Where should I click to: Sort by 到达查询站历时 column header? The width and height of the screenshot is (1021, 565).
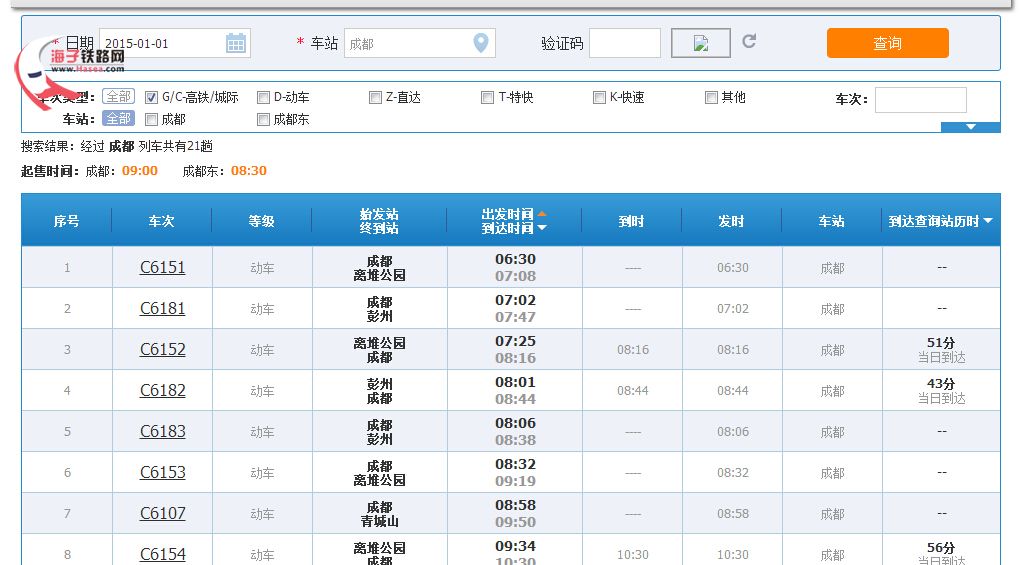click(x=940, y=221)
